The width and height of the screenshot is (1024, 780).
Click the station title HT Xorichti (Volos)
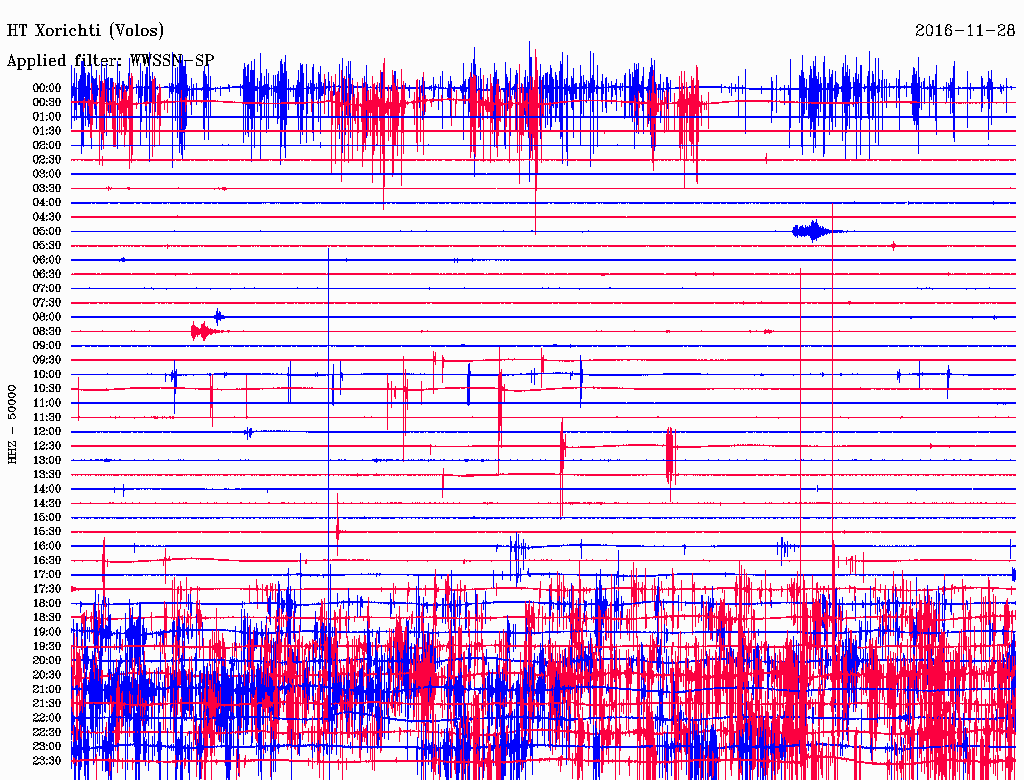85,31
